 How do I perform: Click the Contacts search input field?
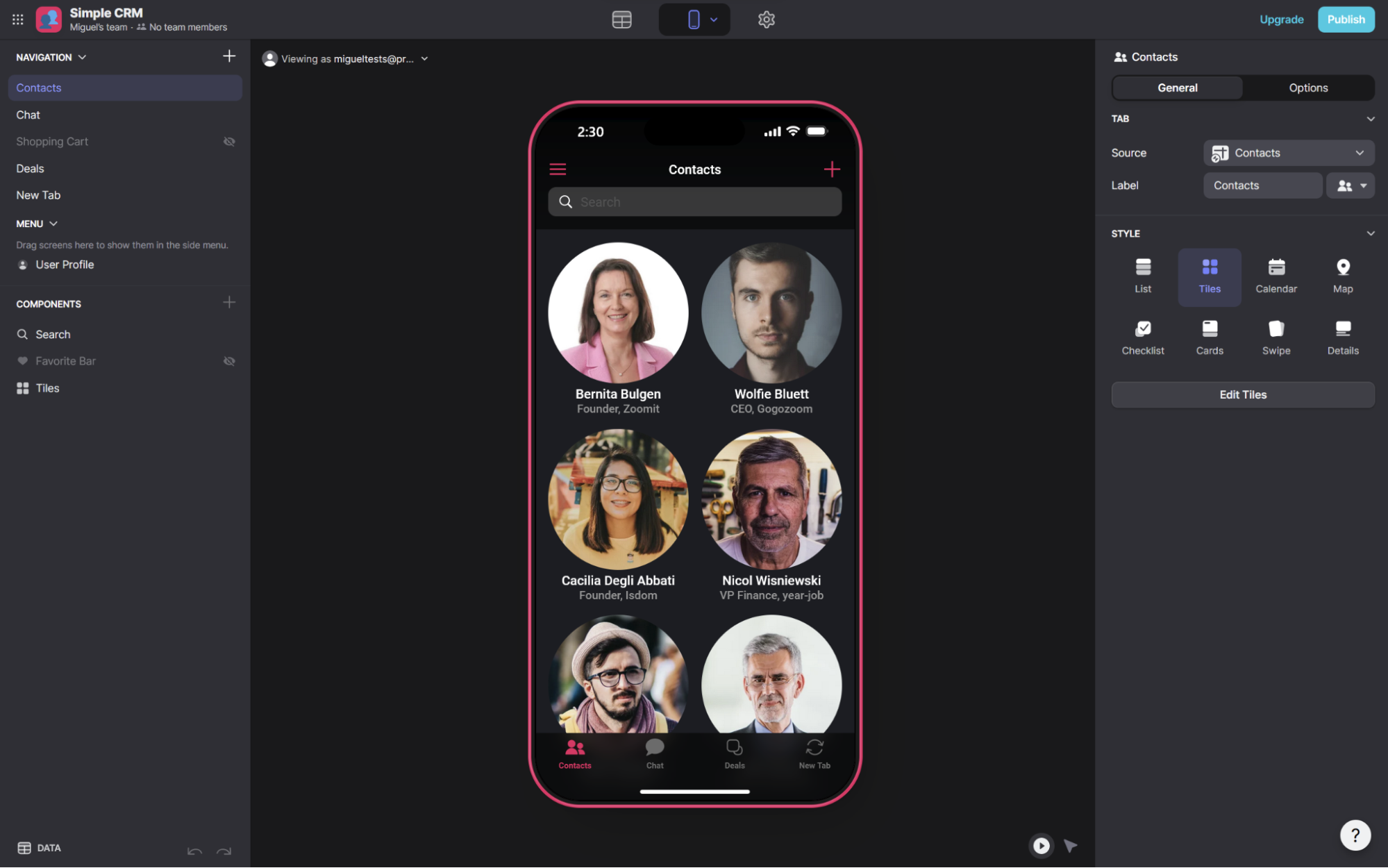[x=694, y=201]
